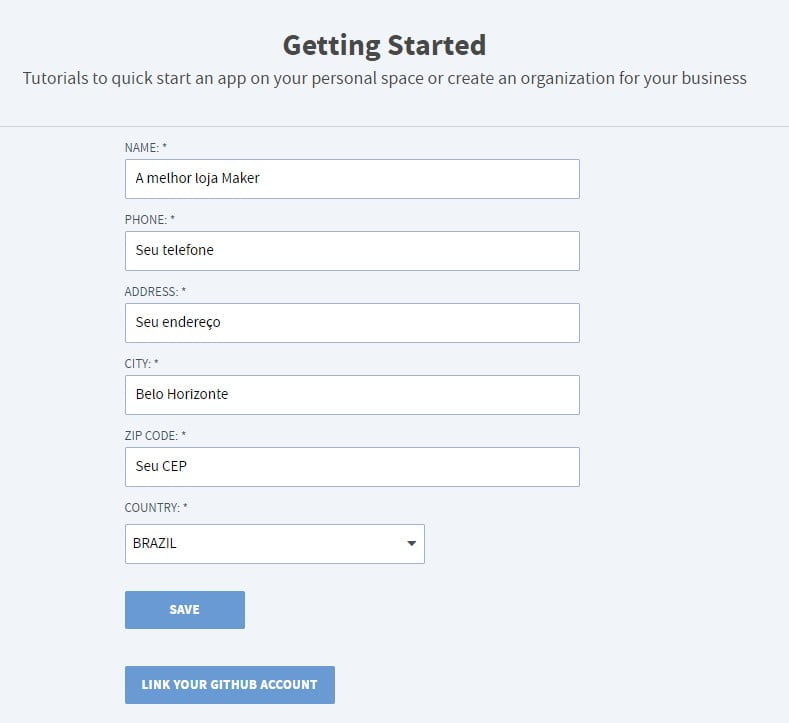
Task: Focus the Name input field
Action: pyautogui.click(x=352, y=179)
